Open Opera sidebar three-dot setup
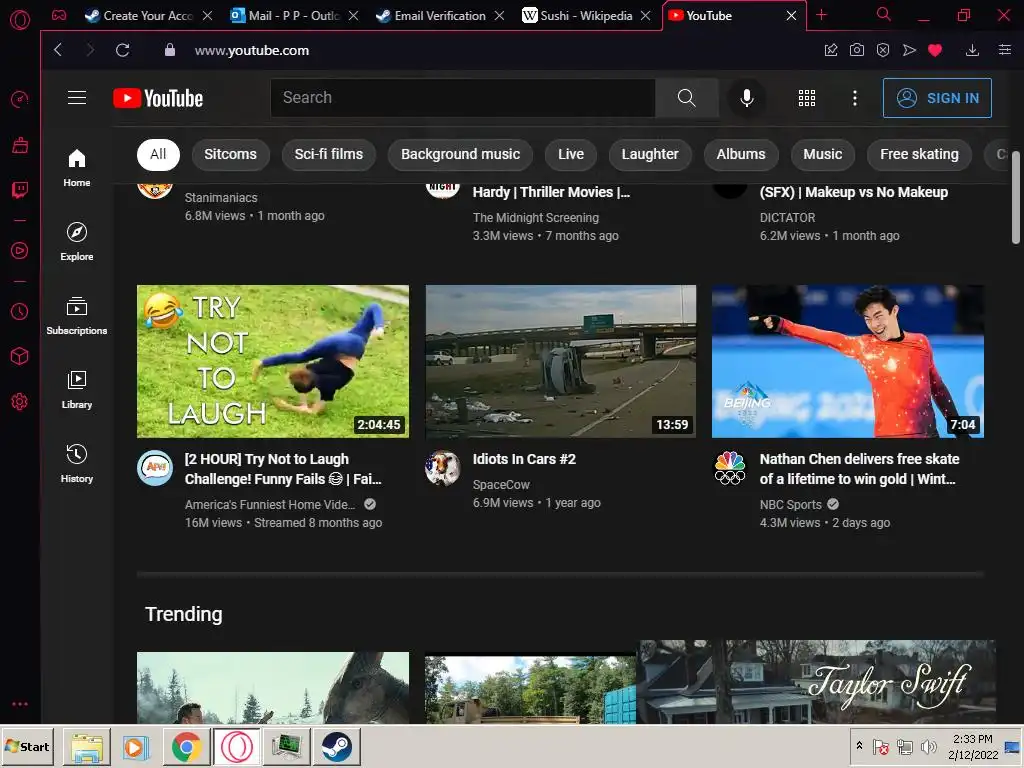 20,704
